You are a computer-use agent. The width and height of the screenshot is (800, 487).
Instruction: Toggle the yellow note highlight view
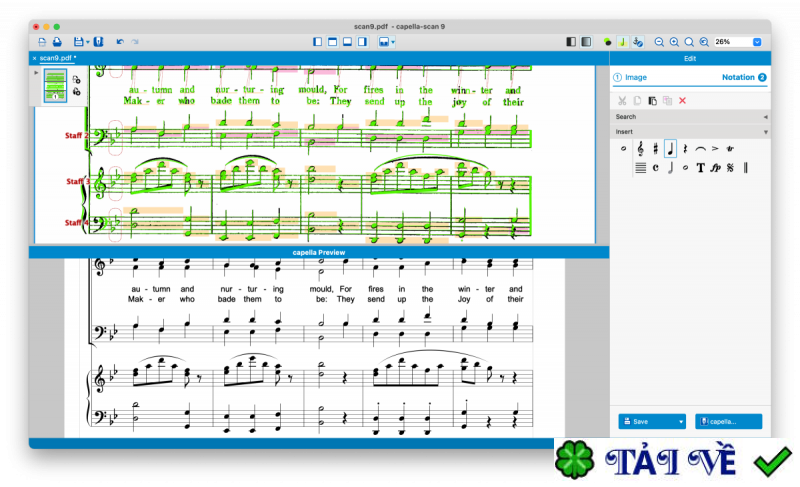(x=622, y=42)
